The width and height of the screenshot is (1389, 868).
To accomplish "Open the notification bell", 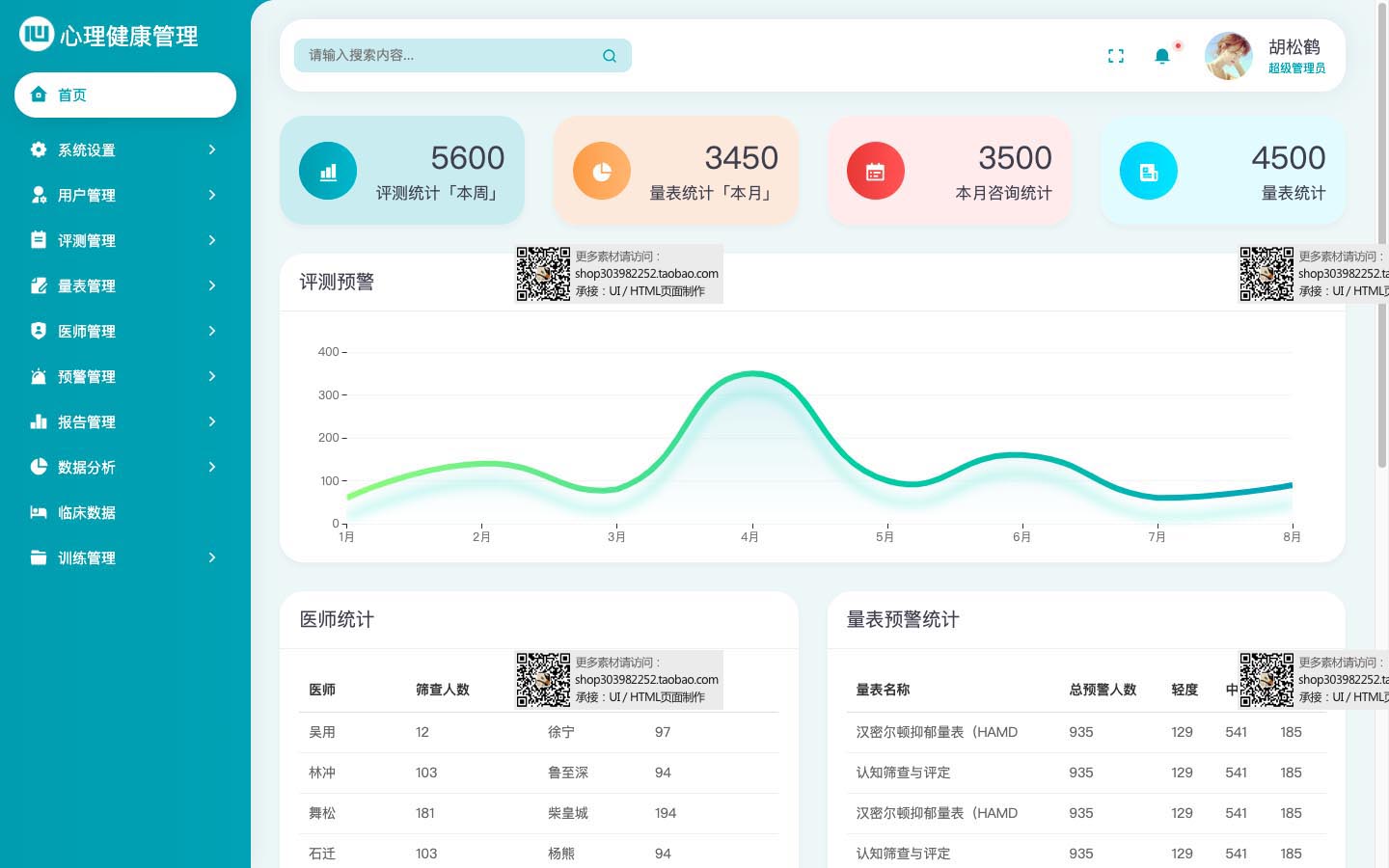I will 1162,56.
